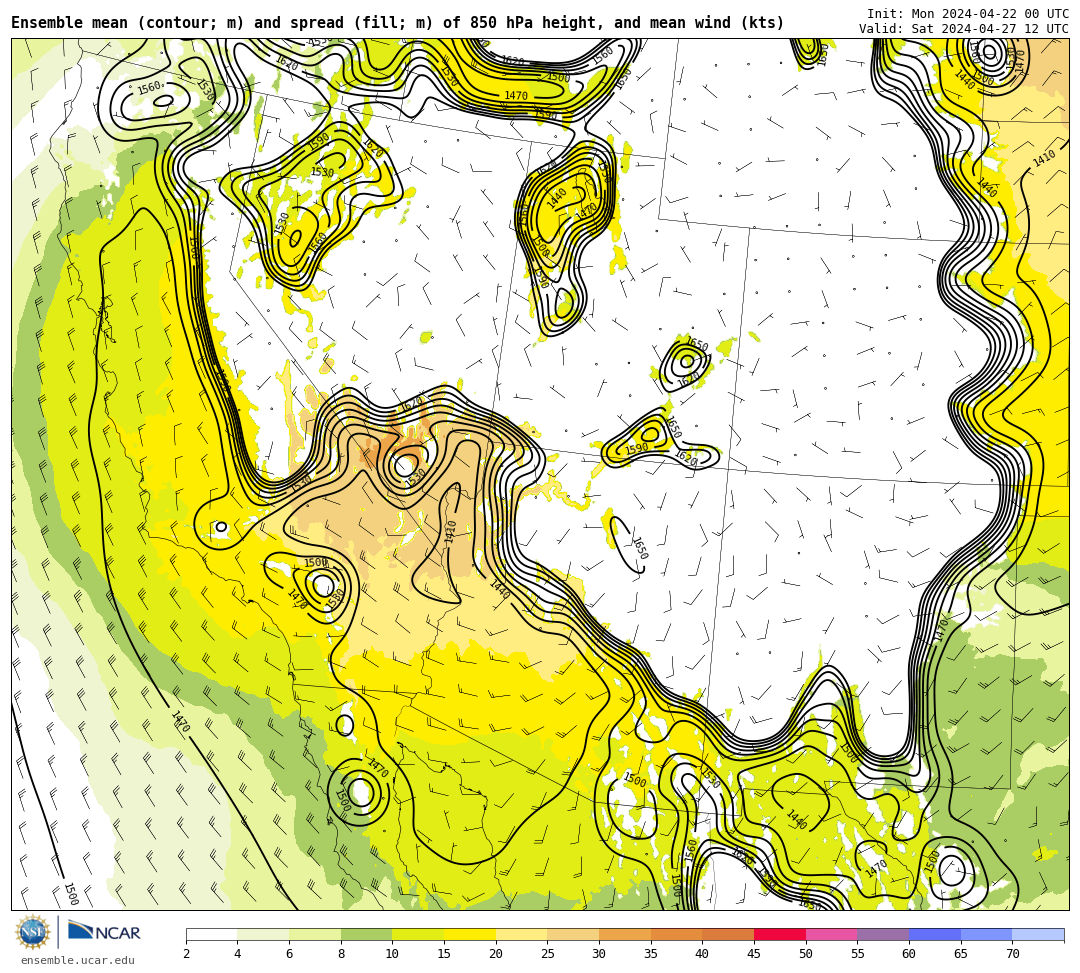This screenshot has width=1080, height=973.
Task: Pick the light green 6–8 m colorbar swatch
Action: point(315,934)
